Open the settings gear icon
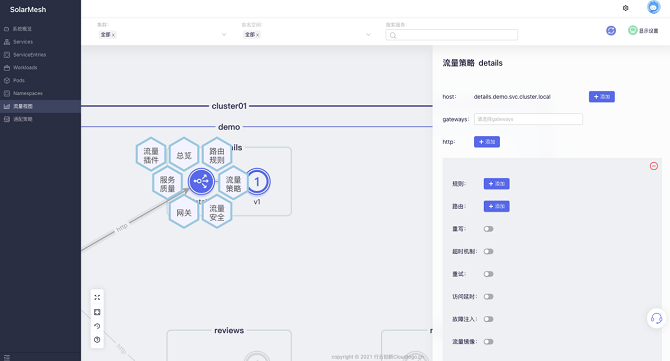This screenshot has height=361, width=670. click(626, 8)
